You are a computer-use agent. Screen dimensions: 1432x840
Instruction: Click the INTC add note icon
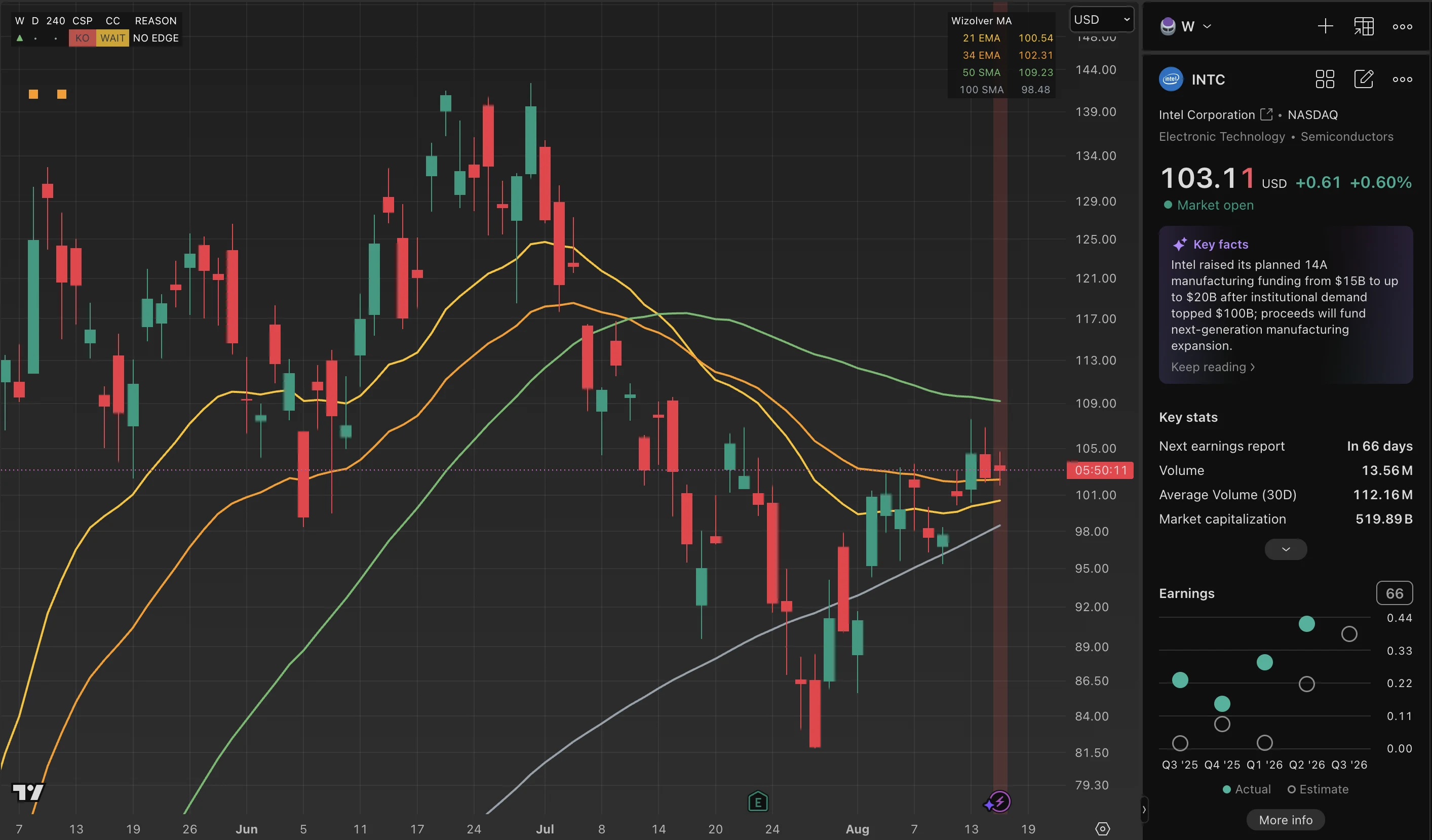1364,79
